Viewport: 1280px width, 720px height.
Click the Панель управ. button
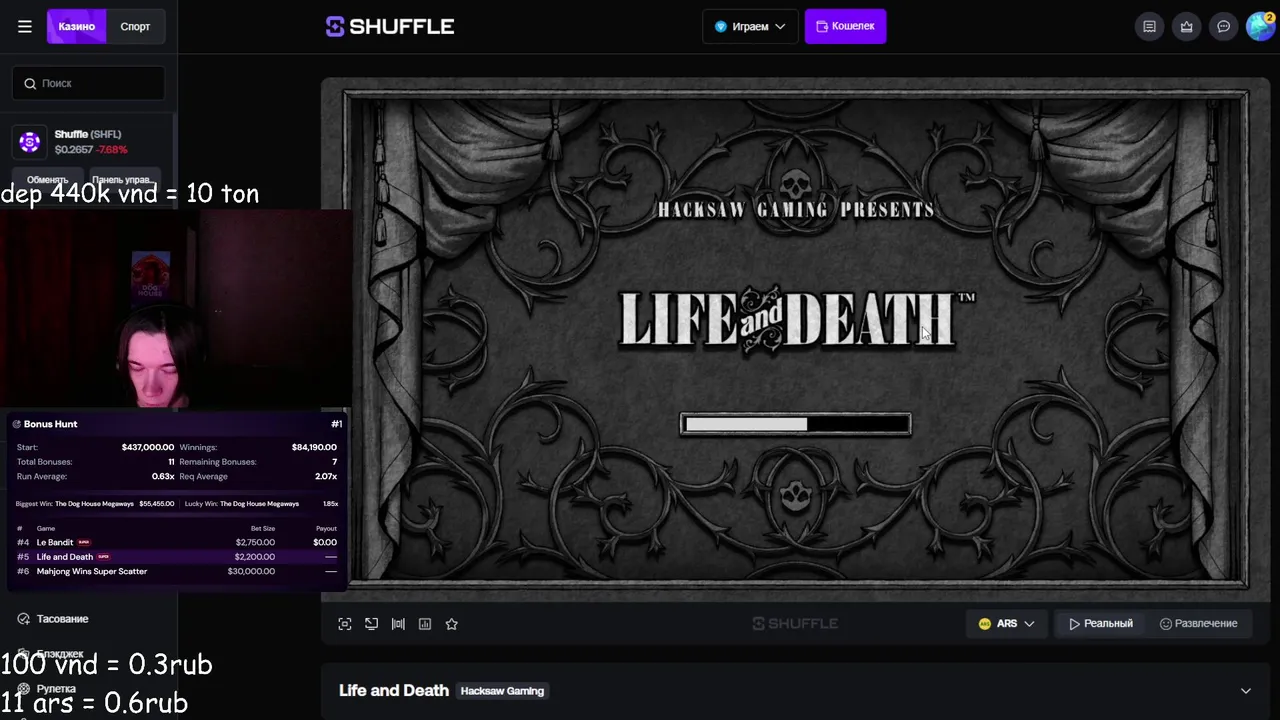[122, 180]
